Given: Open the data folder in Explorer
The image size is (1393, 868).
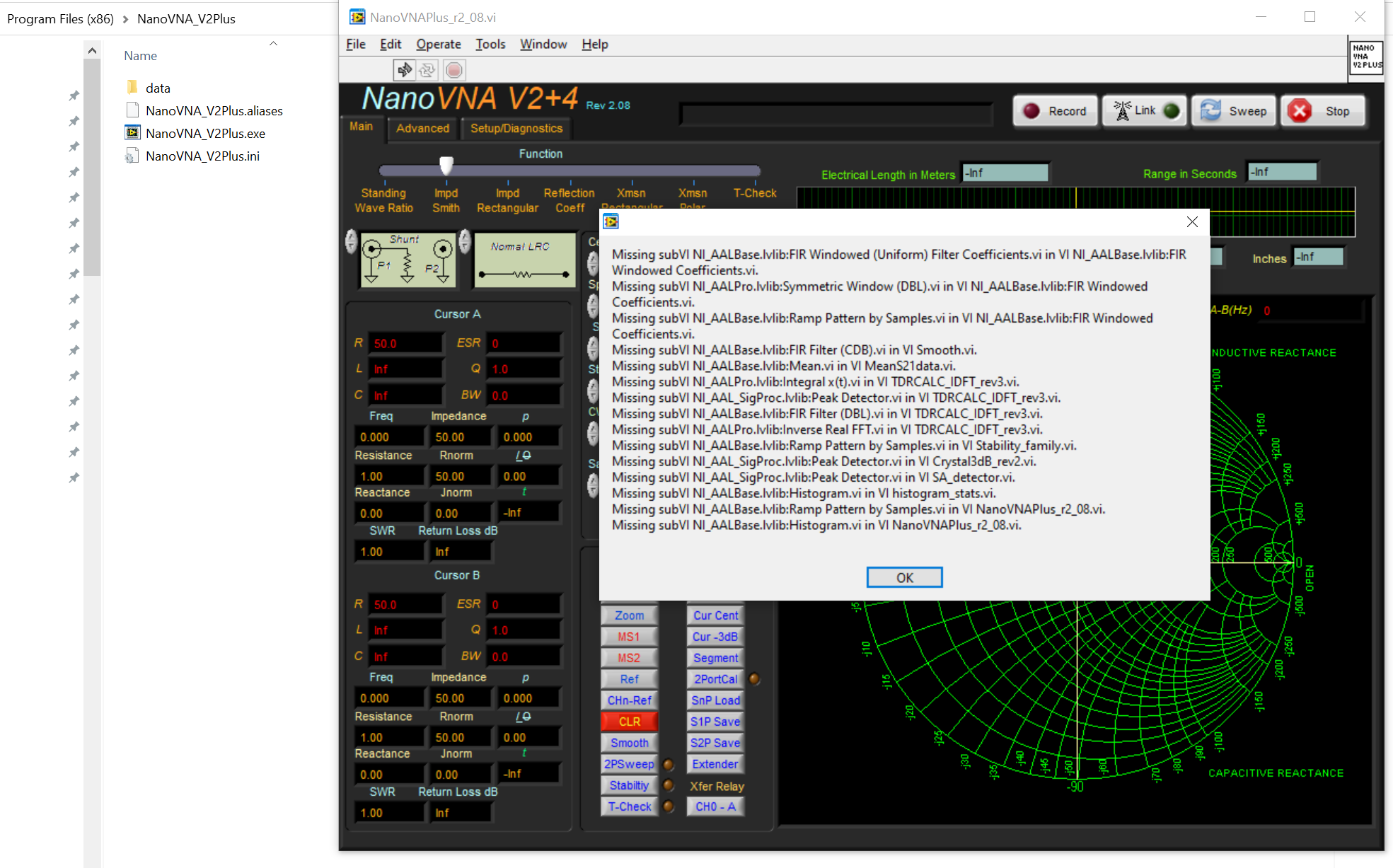Looking at the screenshot, I should pos(158,88).
